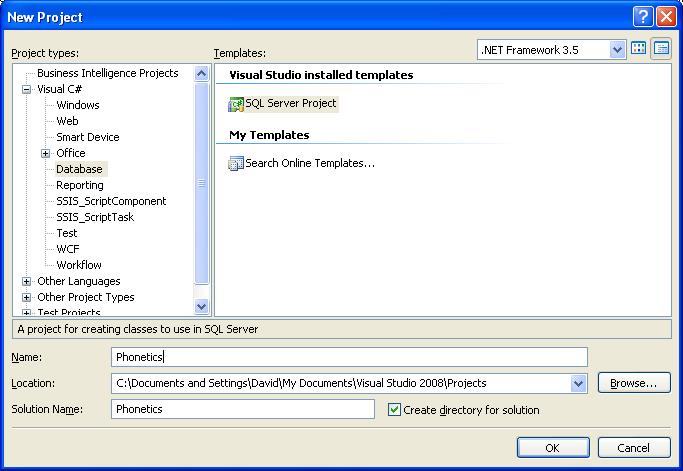Click the project types scrollbar thumb
Viewport: 683px width, 471px height.
click(201, 183)
